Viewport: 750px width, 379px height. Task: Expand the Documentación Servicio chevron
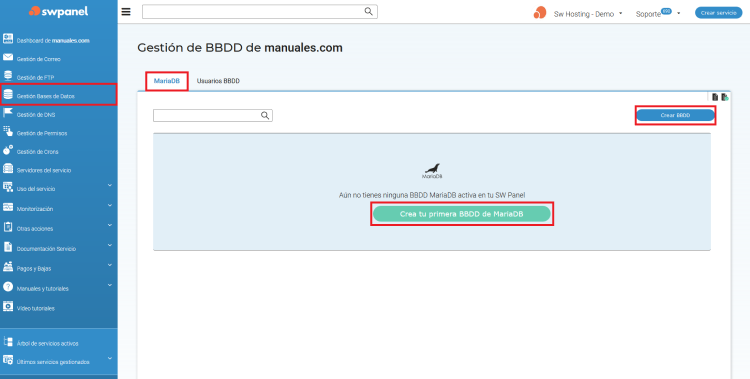(x=110, y=245)
